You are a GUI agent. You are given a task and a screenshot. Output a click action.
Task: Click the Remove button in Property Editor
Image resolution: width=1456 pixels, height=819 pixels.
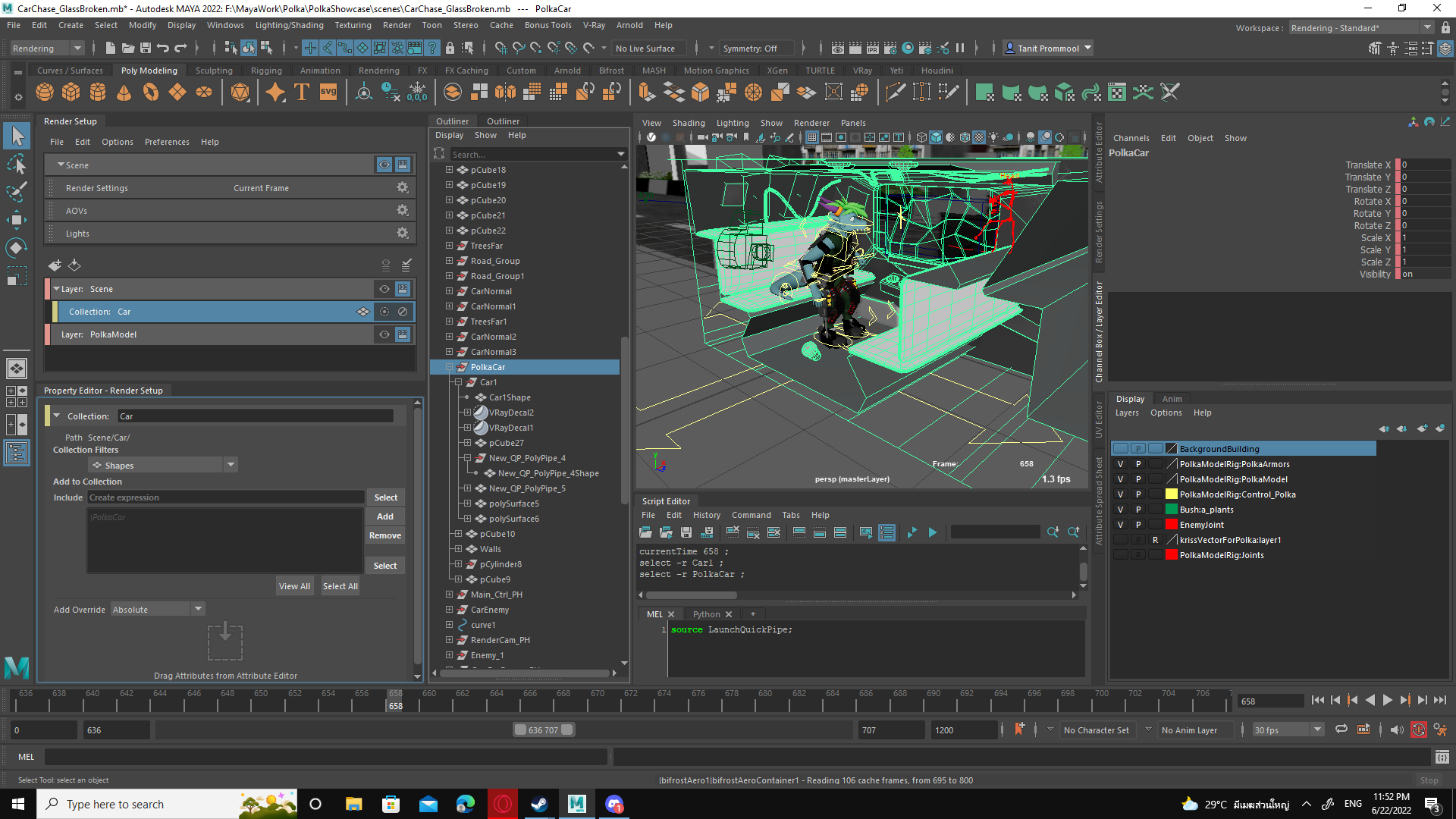[385, 535]
